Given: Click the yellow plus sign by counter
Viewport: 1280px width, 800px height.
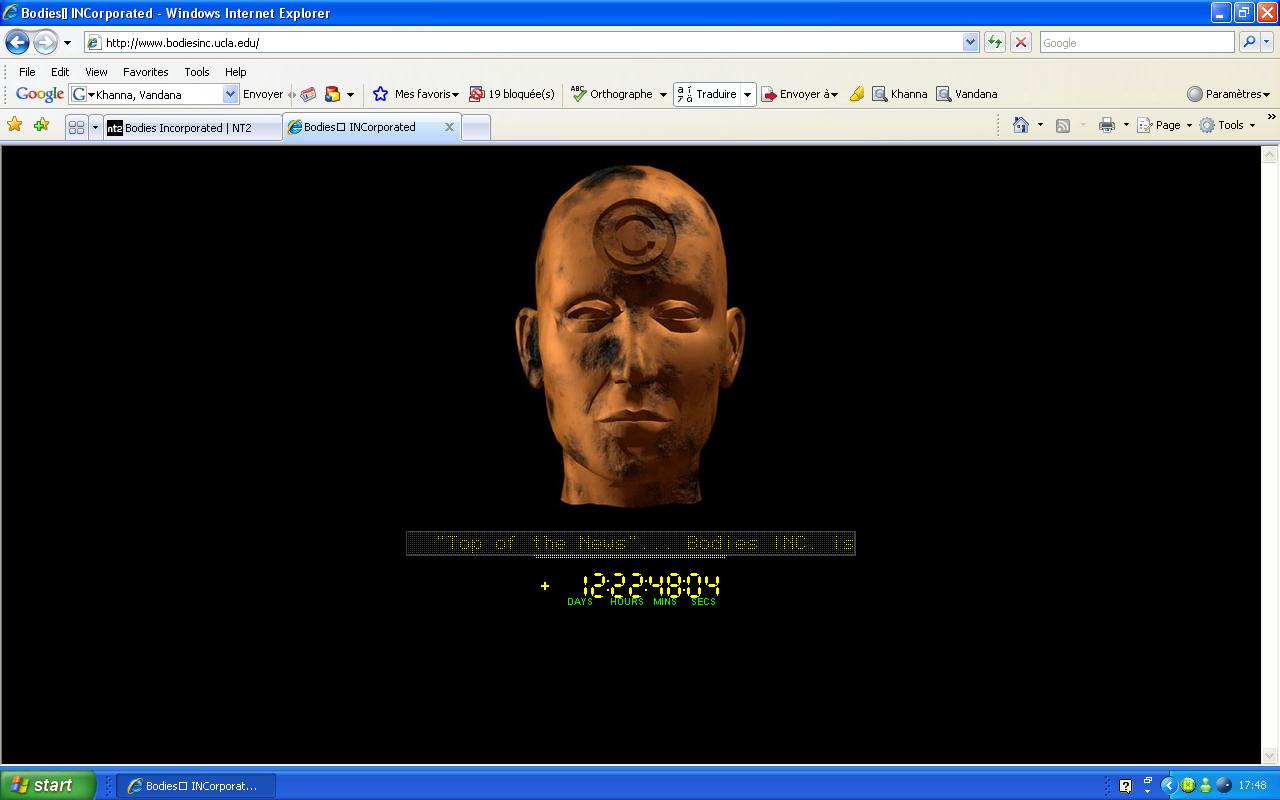Looking at the screenshot, I should click(x=545, y=586).
